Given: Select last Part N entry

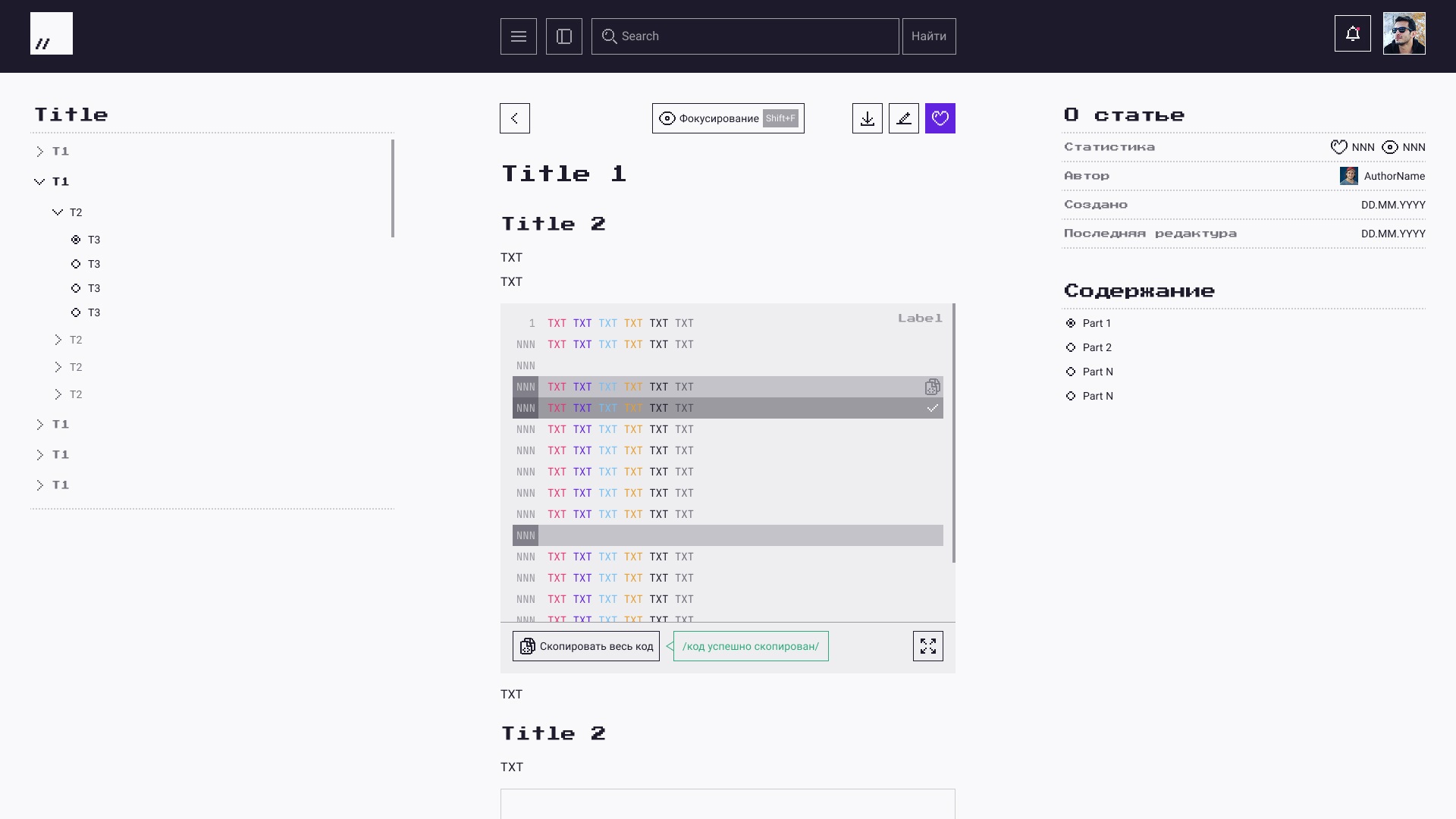Looking at the screenshot, I should pos(1097,396).
